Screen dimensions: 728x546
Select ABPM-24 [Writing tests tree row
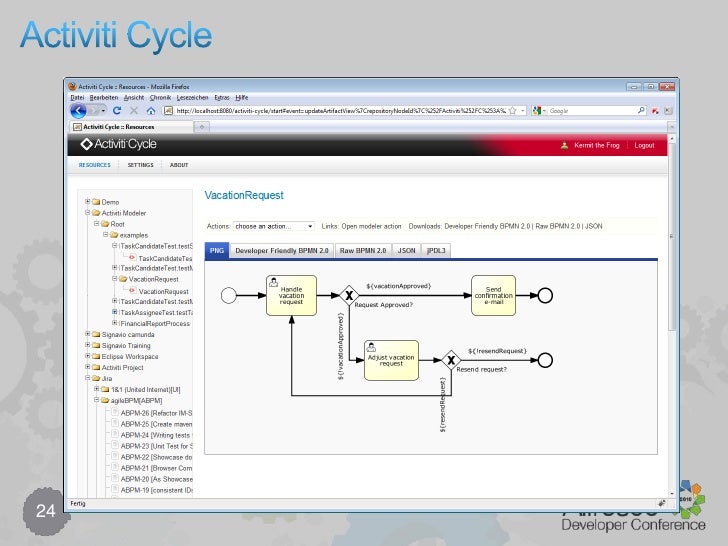[156, 435]
